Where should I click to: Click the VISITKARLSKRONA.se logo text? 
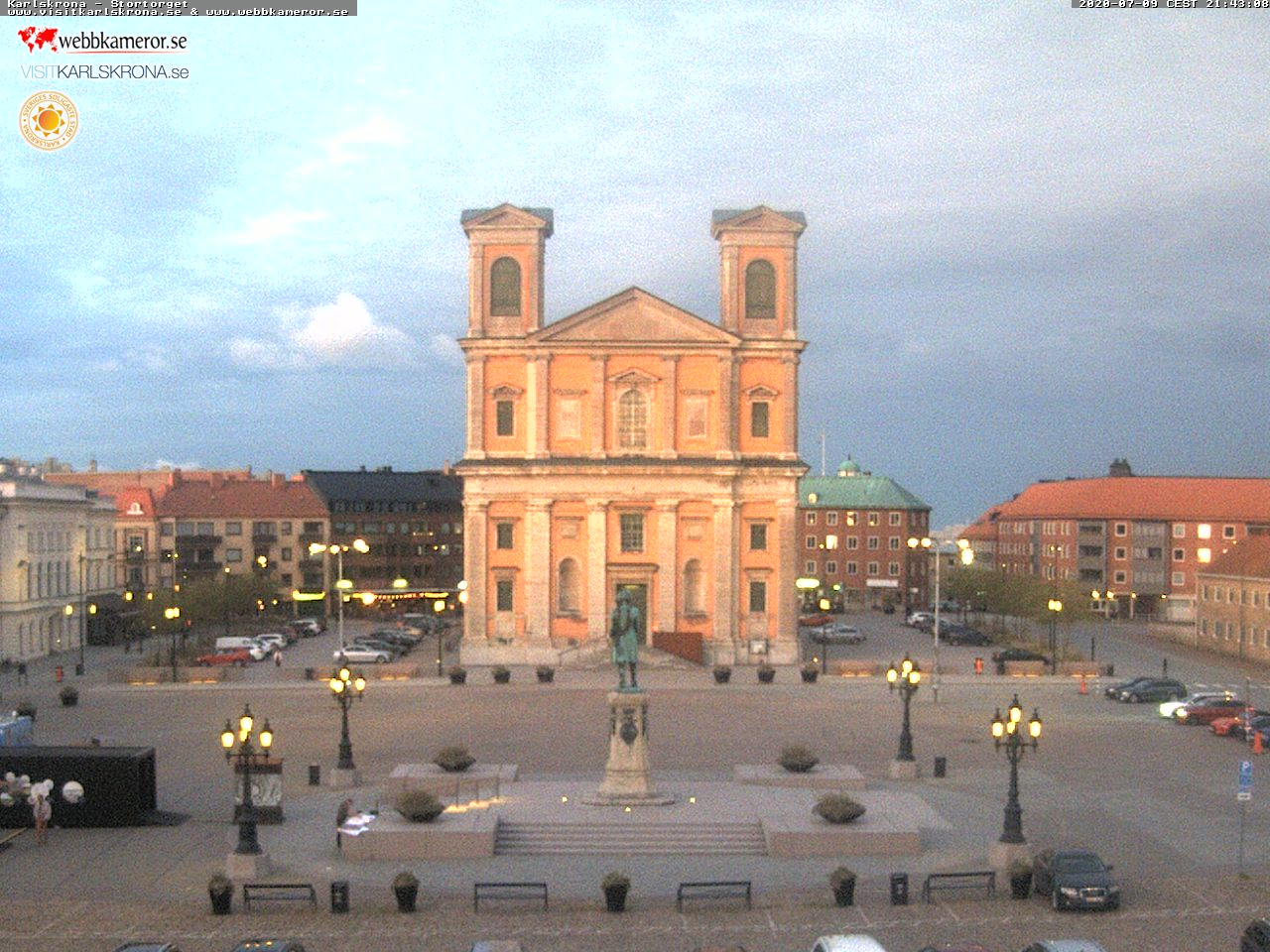click(x=104, y=72)
